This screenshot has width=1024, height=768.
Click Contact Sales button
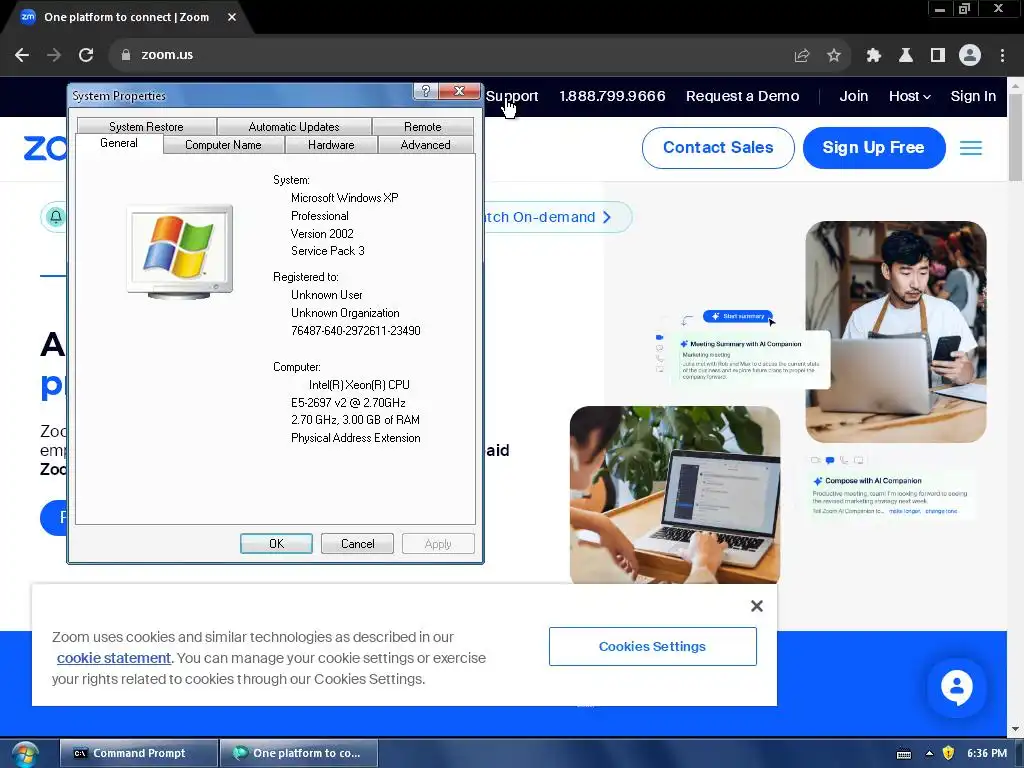(718, 148)
